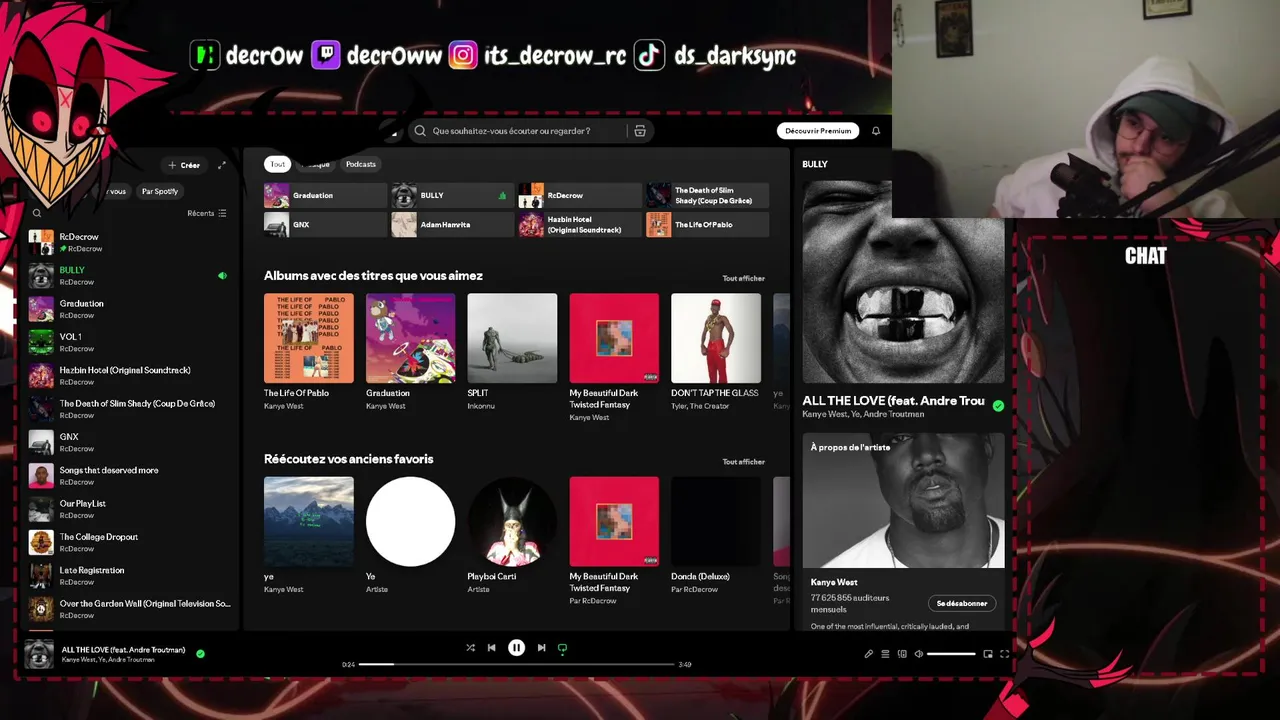Screen dimensions: 1280x720
Task: Click the Créer button in library
Action: pyautogui.click(x=184, y=165)
